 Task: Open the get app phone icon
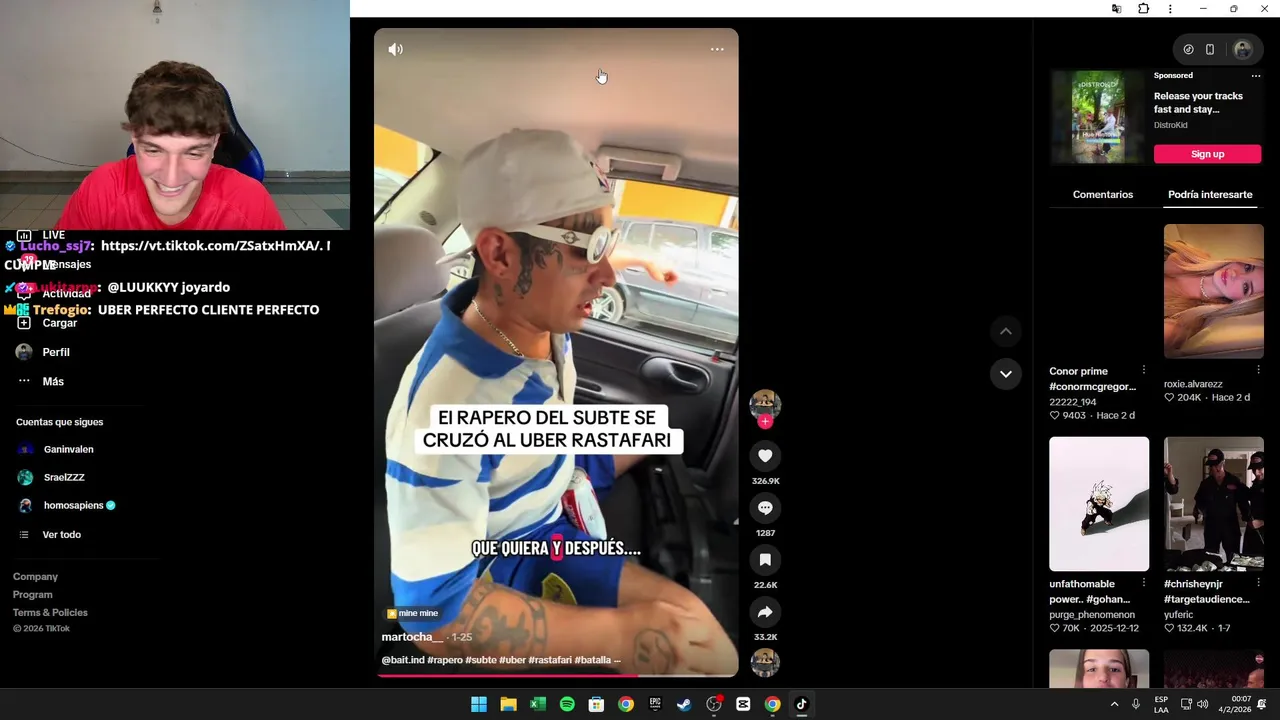1210,49
